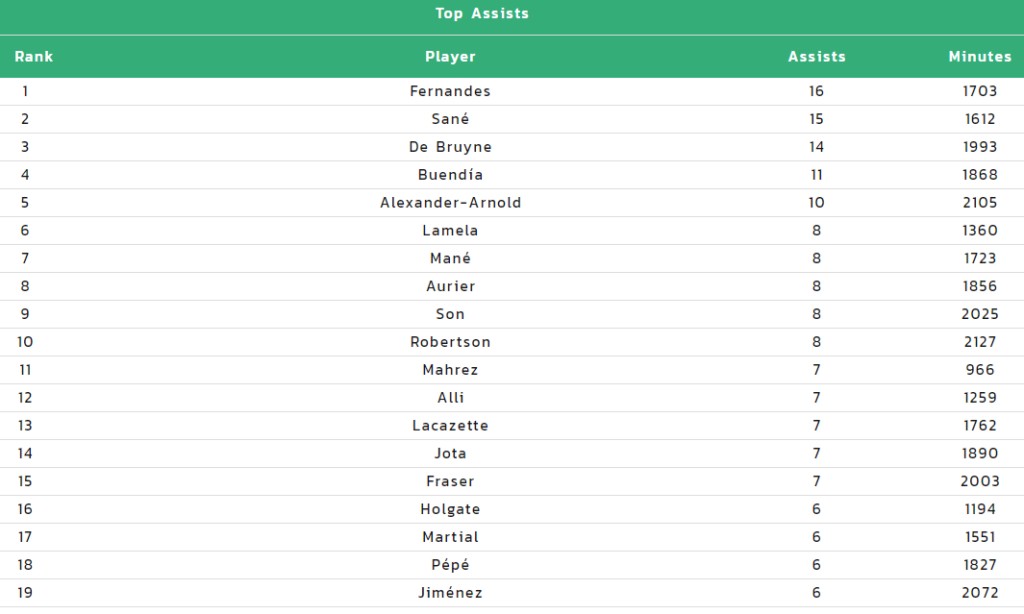This screenshot has width=1024, height=614.
Task: Select the Holgate row name
Action: (x=450, y=509)
